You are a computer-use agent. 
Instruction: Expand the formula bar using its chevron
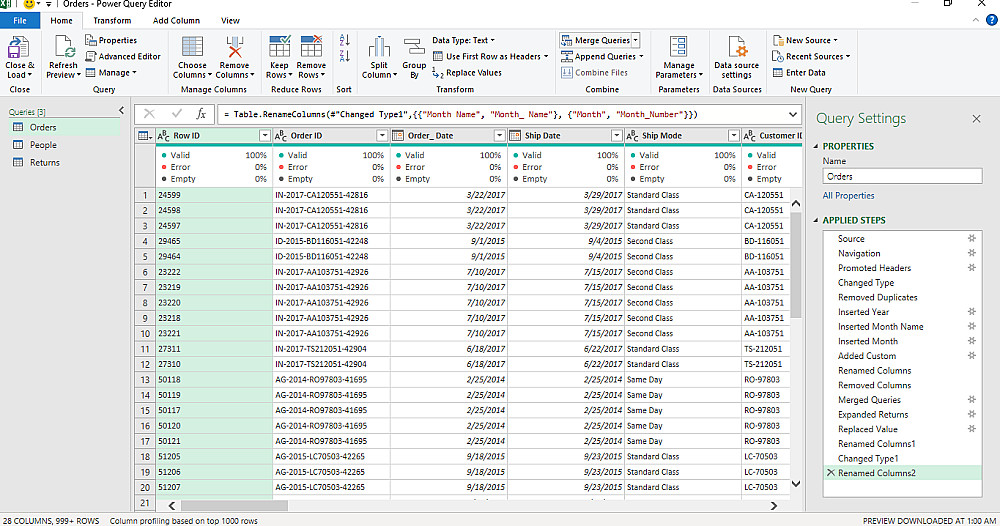coord(794,114)
